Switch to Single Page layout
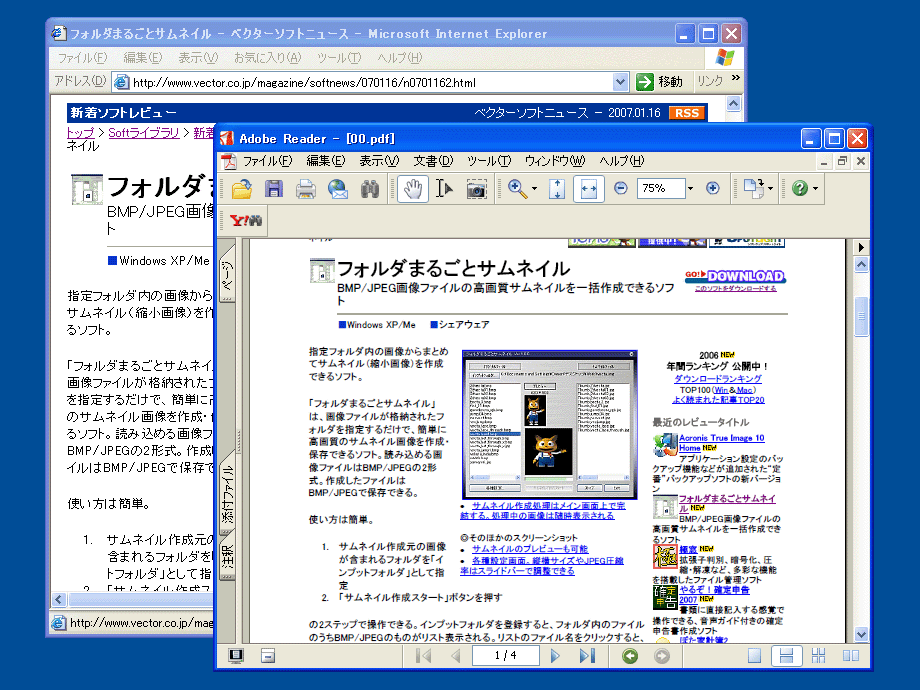 click(x=755, y=655)
